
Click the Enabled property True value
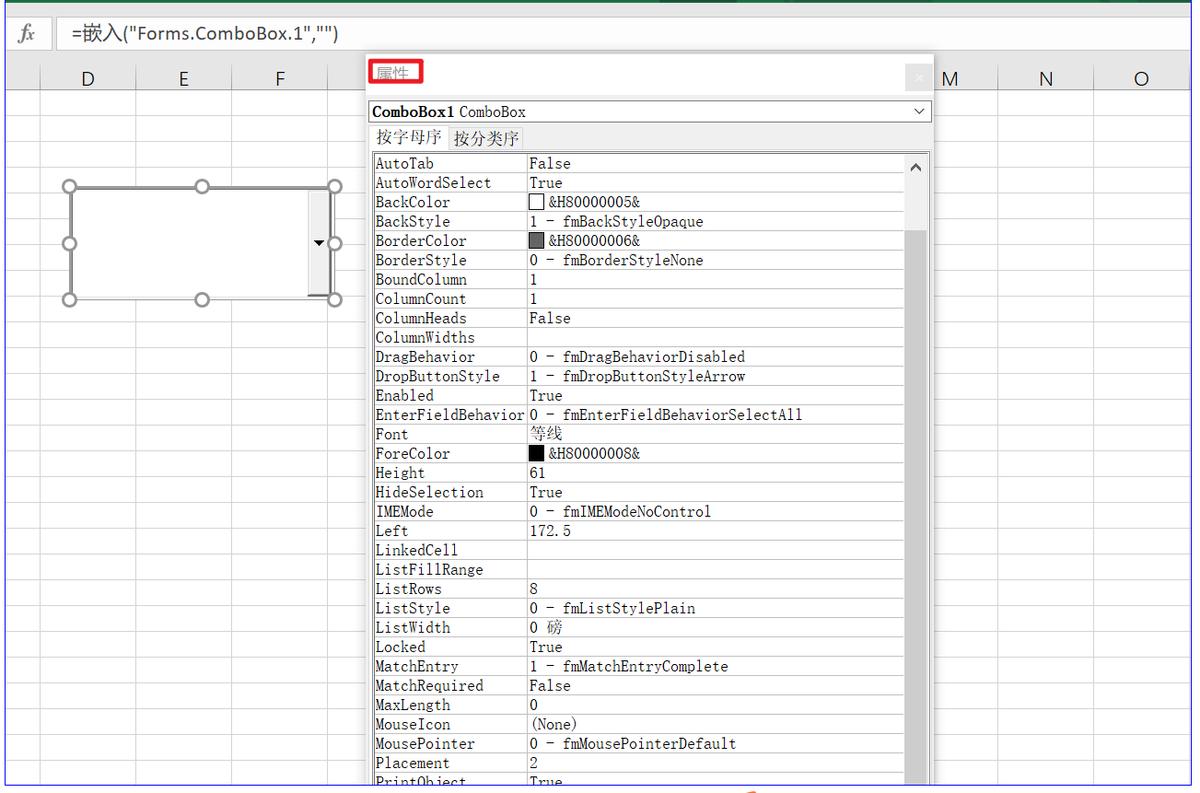[546, 396]
